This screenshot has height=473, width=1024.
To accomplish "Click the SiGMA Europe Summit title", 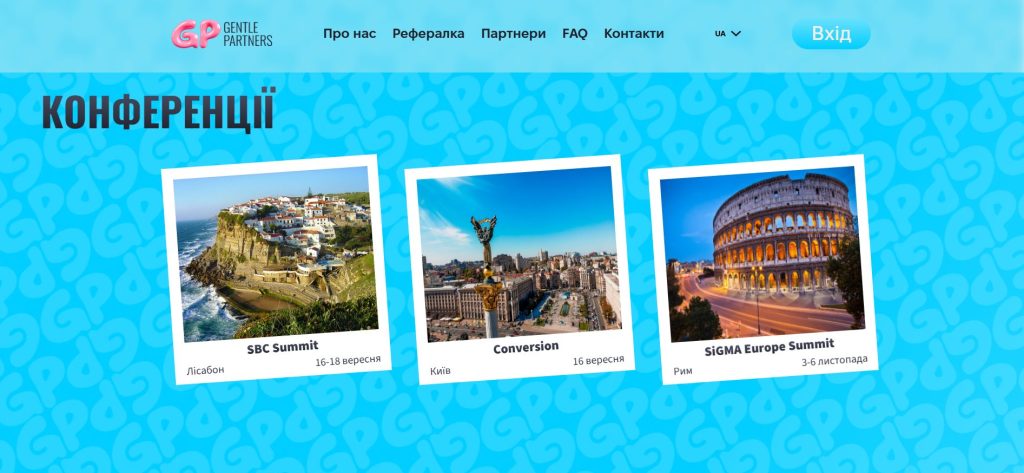I will point(769,348).
